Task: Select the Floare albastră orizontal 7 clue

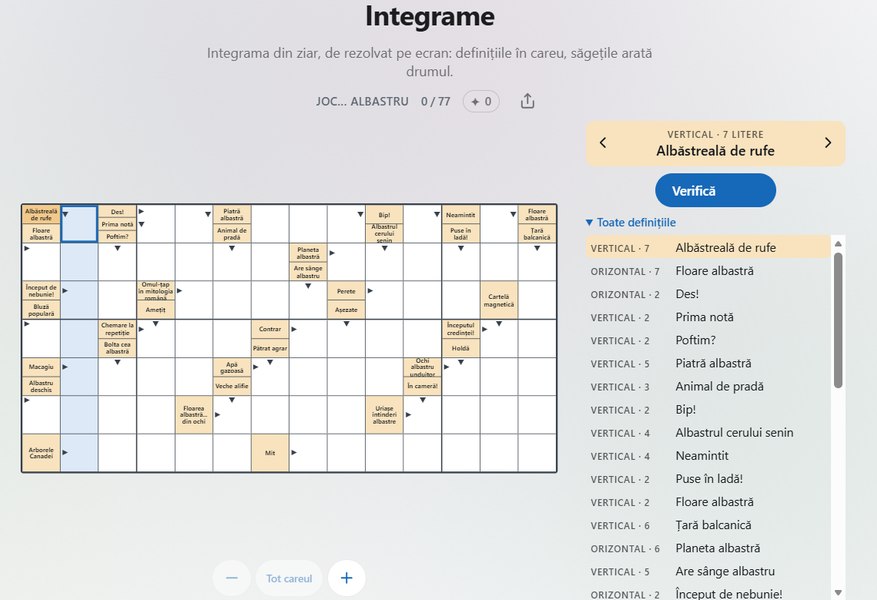Action: tap(707, 271)
